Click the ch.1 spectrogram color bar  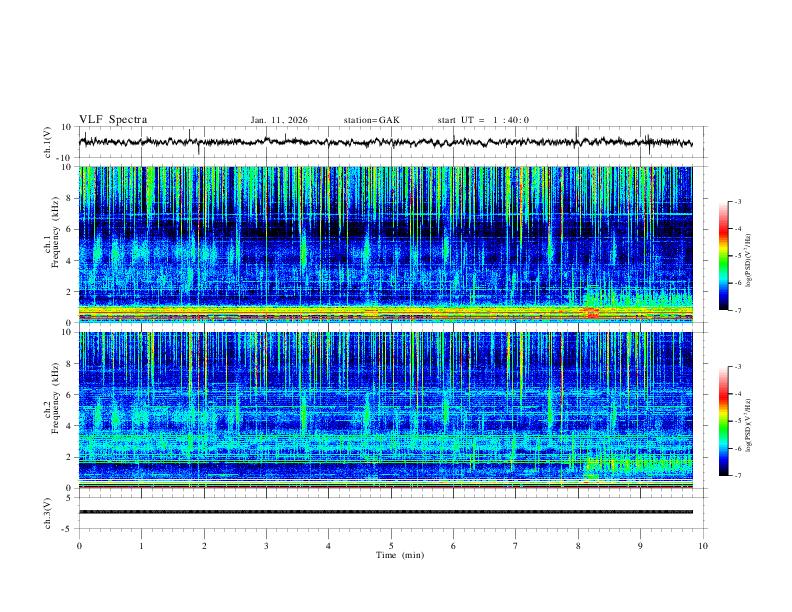click(723, 256)
